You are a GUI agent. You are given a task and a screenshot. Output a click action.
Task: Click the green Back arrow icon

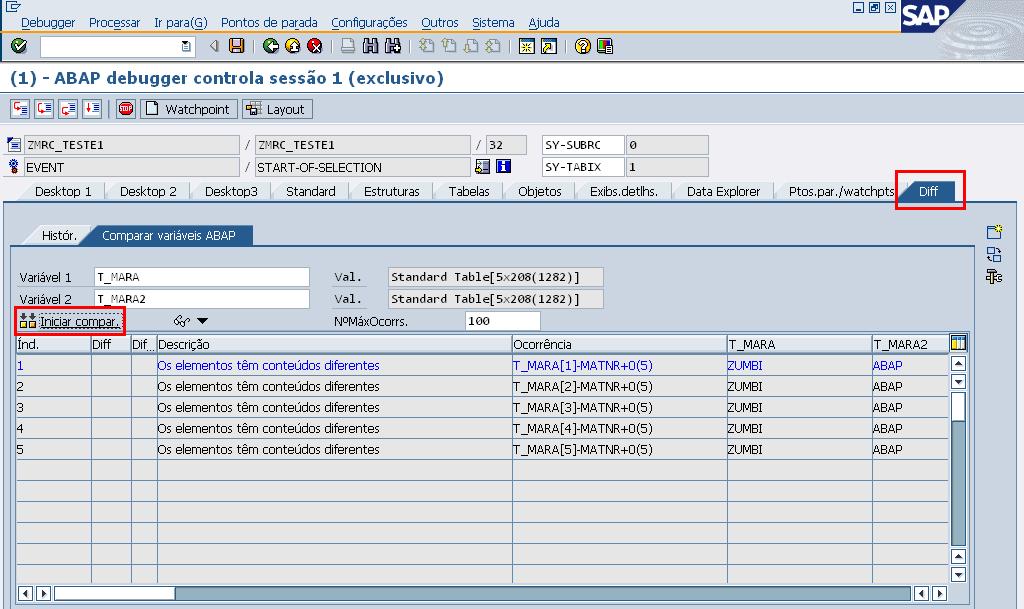click(270, 46)
